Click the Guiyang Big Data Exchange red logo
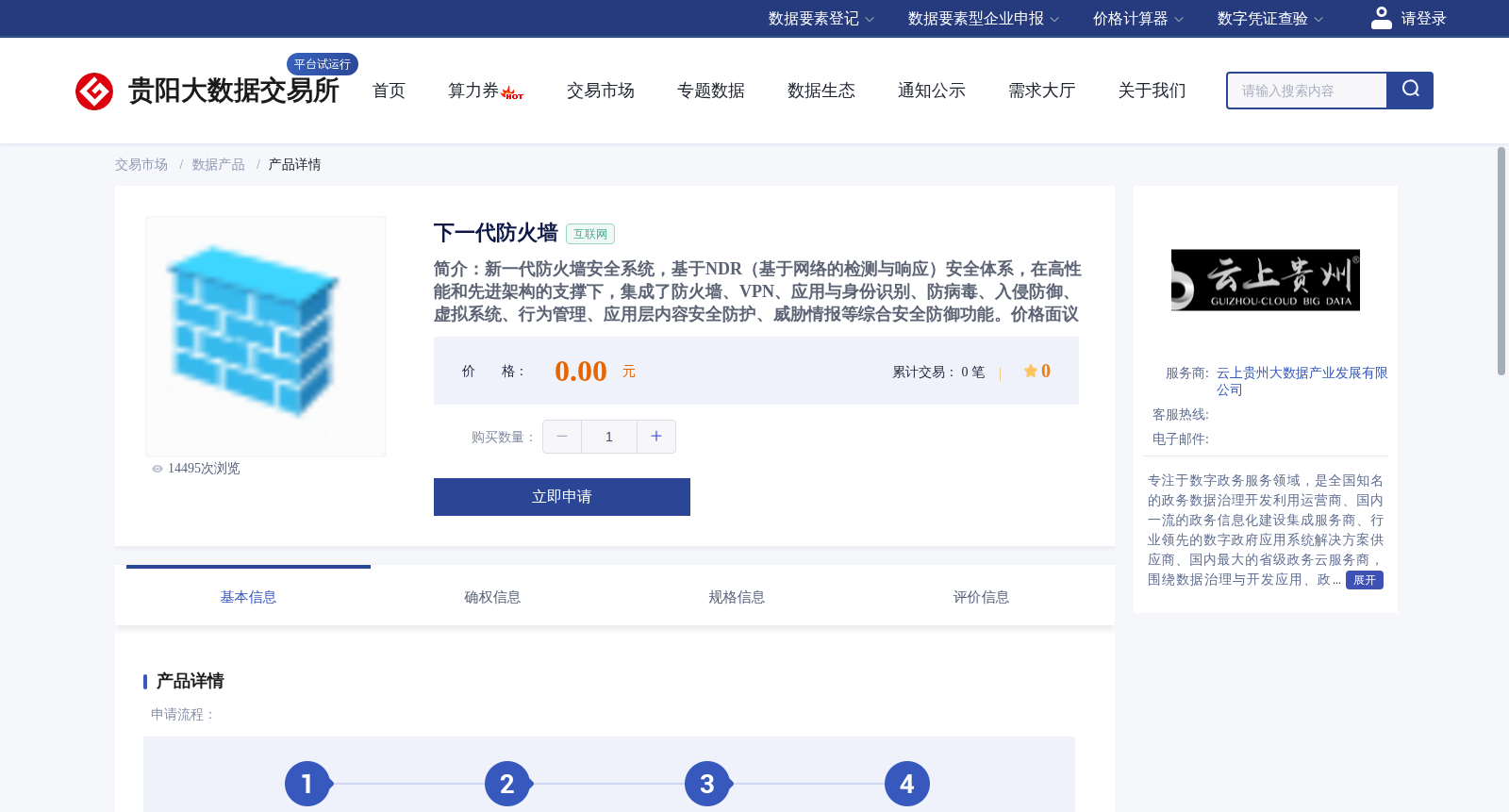The width and height of the screenshot is (1509, 812). [x=94, y=91]
